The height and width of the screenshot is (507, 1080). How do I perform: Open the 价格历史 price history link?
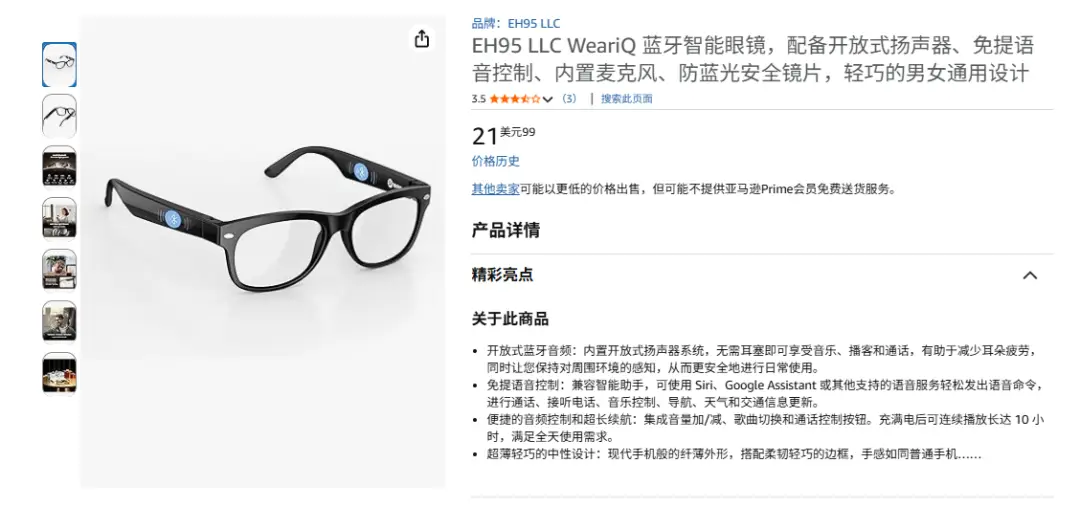point(495,162)
